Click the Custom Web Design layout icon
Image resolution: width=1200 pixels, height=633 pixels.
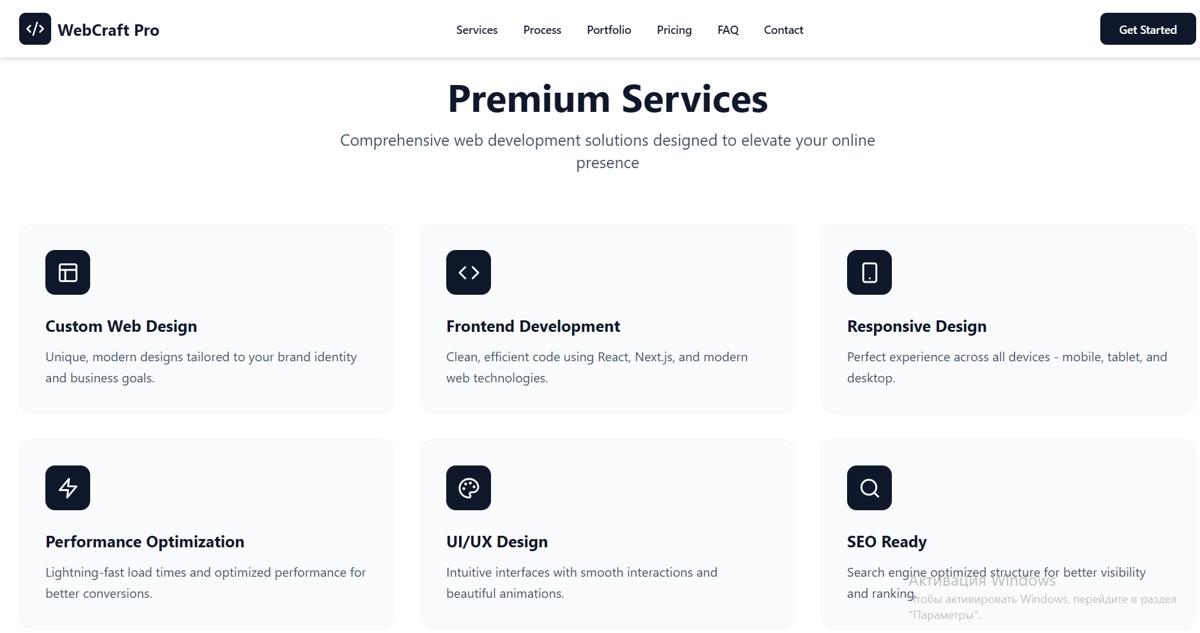click(68, 272)
